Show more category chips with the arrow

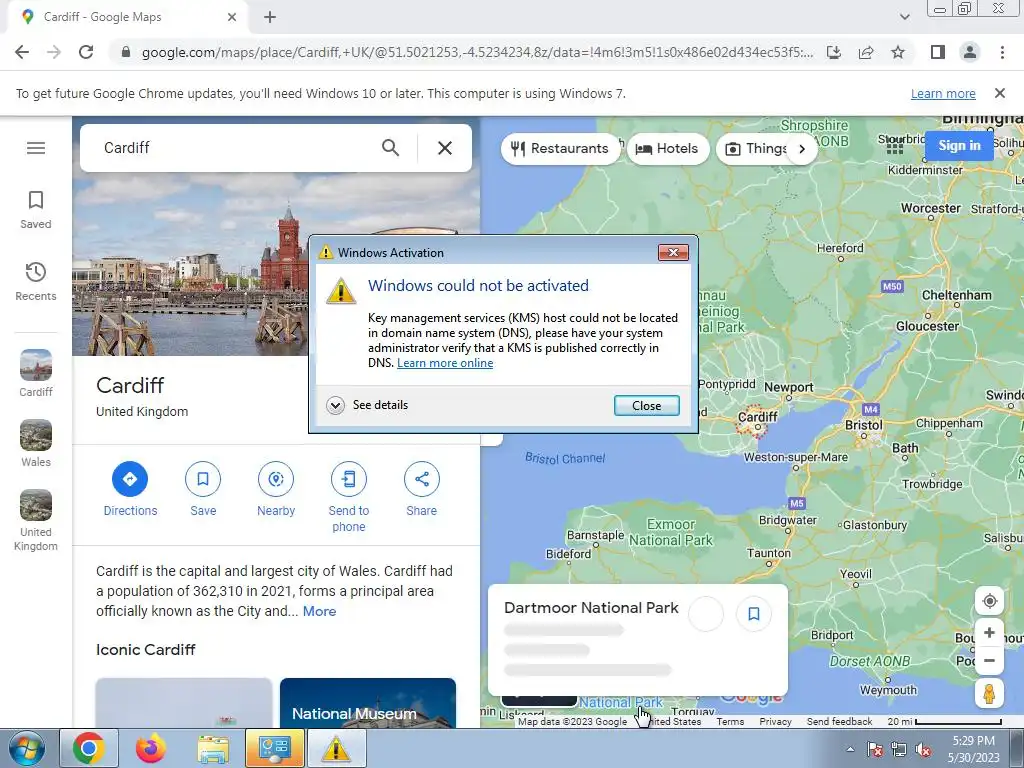point(802,149)
